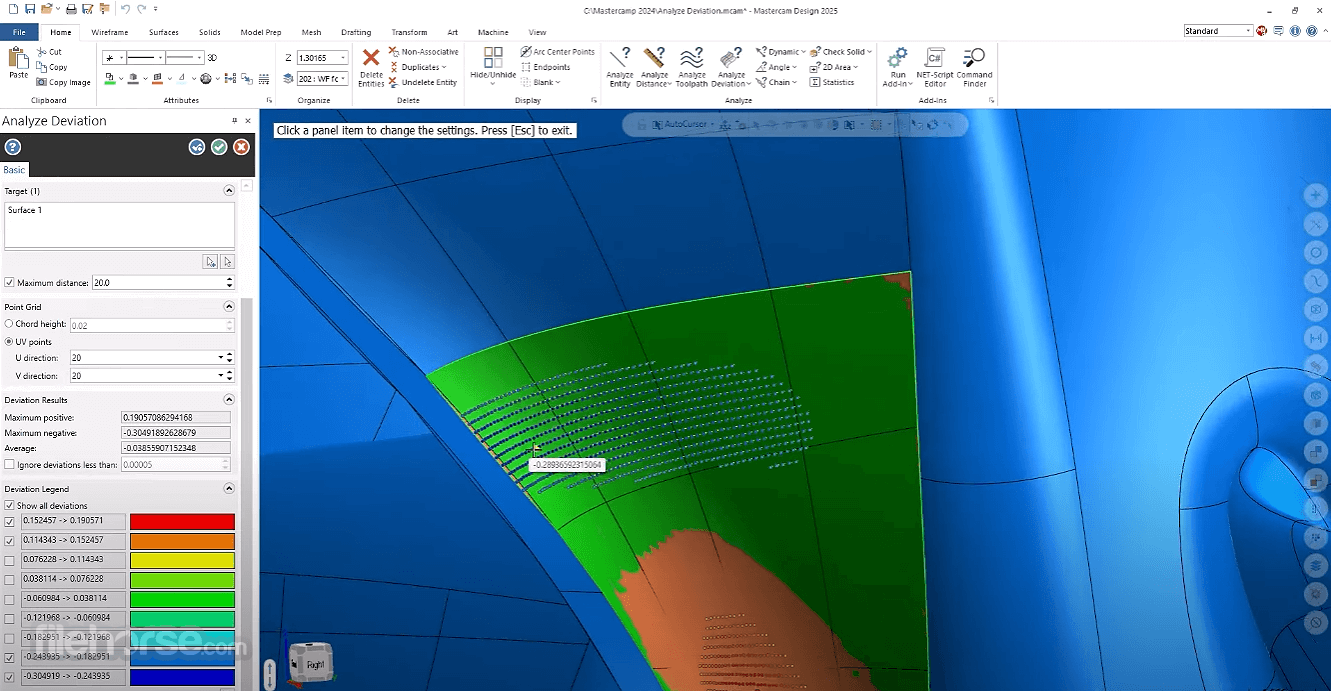Collapse the Deviation Legend section
The width and height of the screenshot is (1331, 691).
click(x=229, y=489)
